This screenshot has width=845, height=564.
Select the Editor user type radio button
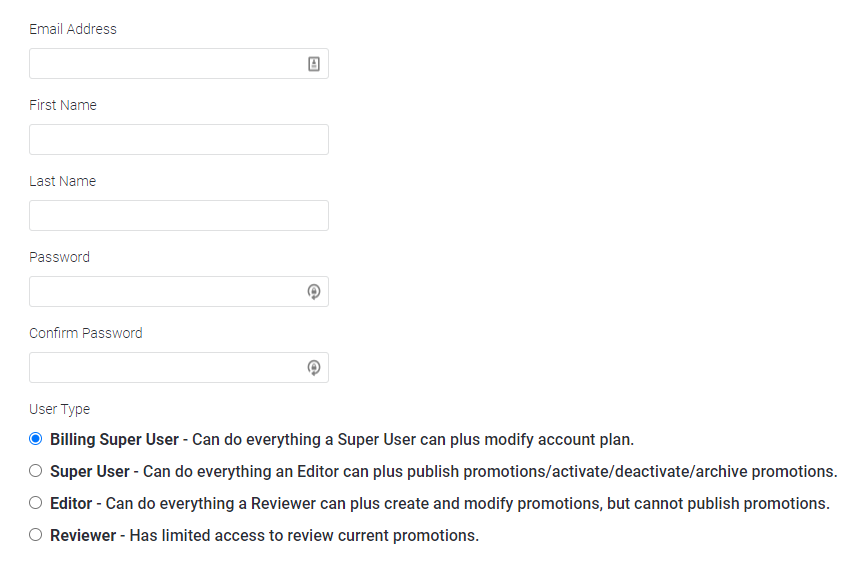pyautogui.click(x=36, y=503)
